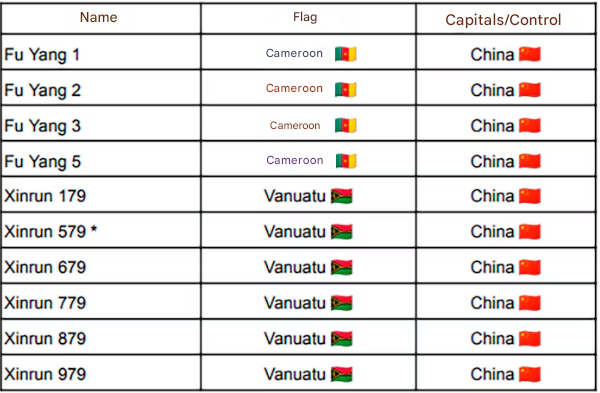Click the Cameroon flag icon for Fu Yang 3
This screenshot has height=393, width=600.
pyautogui.click(x=346, y=125)
